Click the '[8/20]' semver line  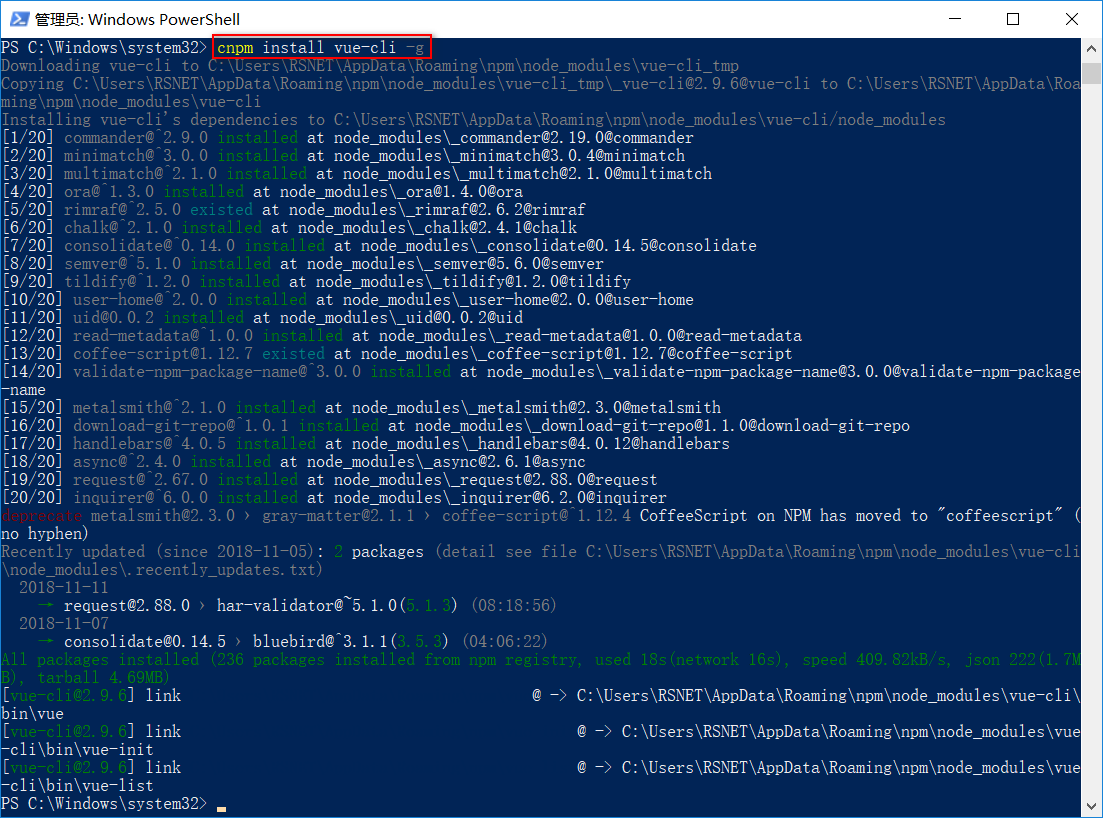click(x=302, y=264)
